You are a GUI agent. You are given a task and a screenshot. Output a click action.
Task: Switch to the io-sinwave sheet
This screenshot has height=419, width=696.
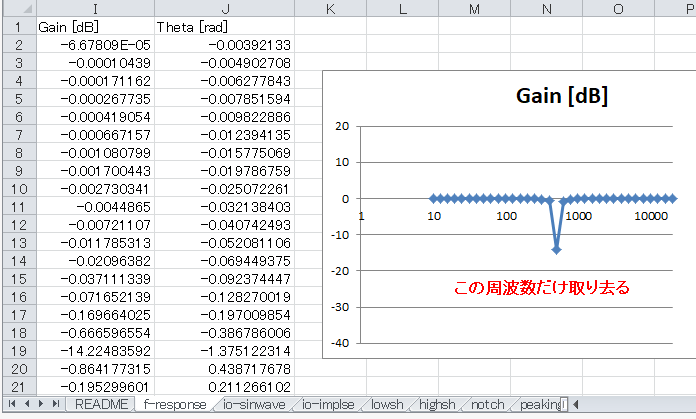254,404
